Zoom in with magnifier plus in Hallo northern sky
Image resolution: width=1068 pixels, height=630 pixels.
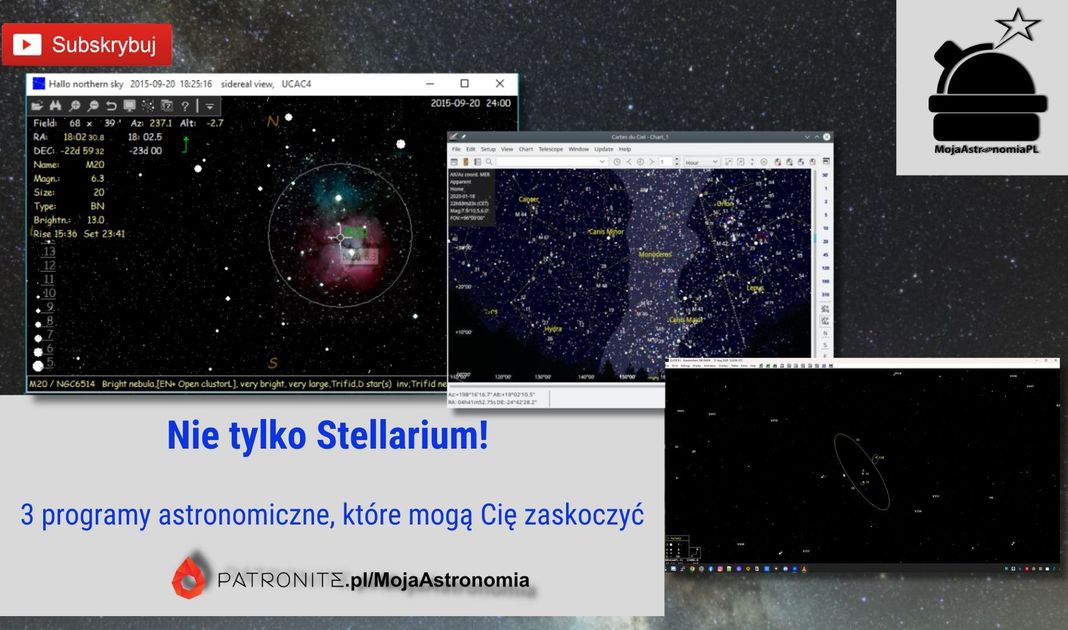[74, 106]
